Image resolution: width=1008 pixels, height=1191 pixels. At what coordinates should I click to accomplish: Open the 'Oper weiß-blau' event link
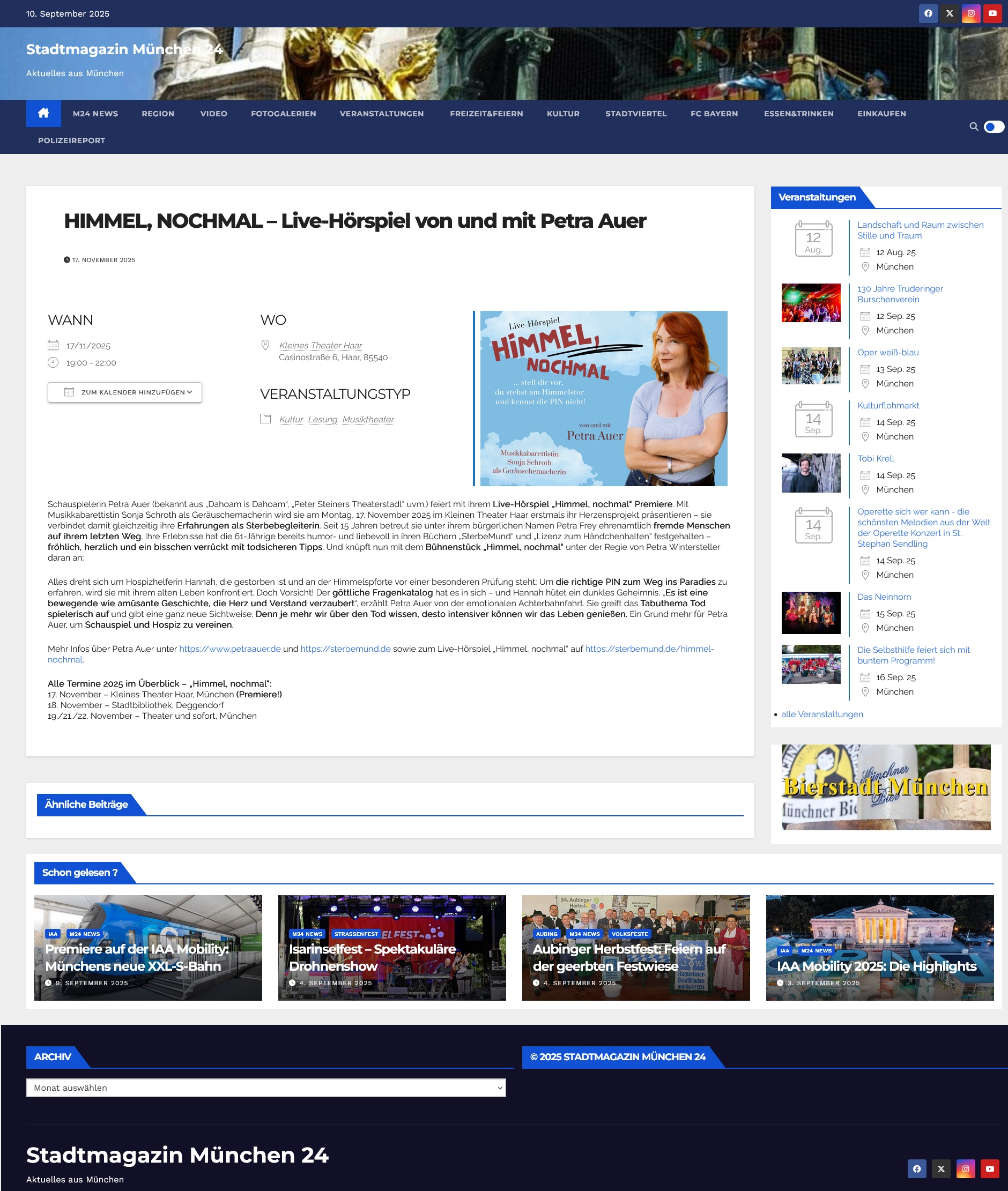887,353
